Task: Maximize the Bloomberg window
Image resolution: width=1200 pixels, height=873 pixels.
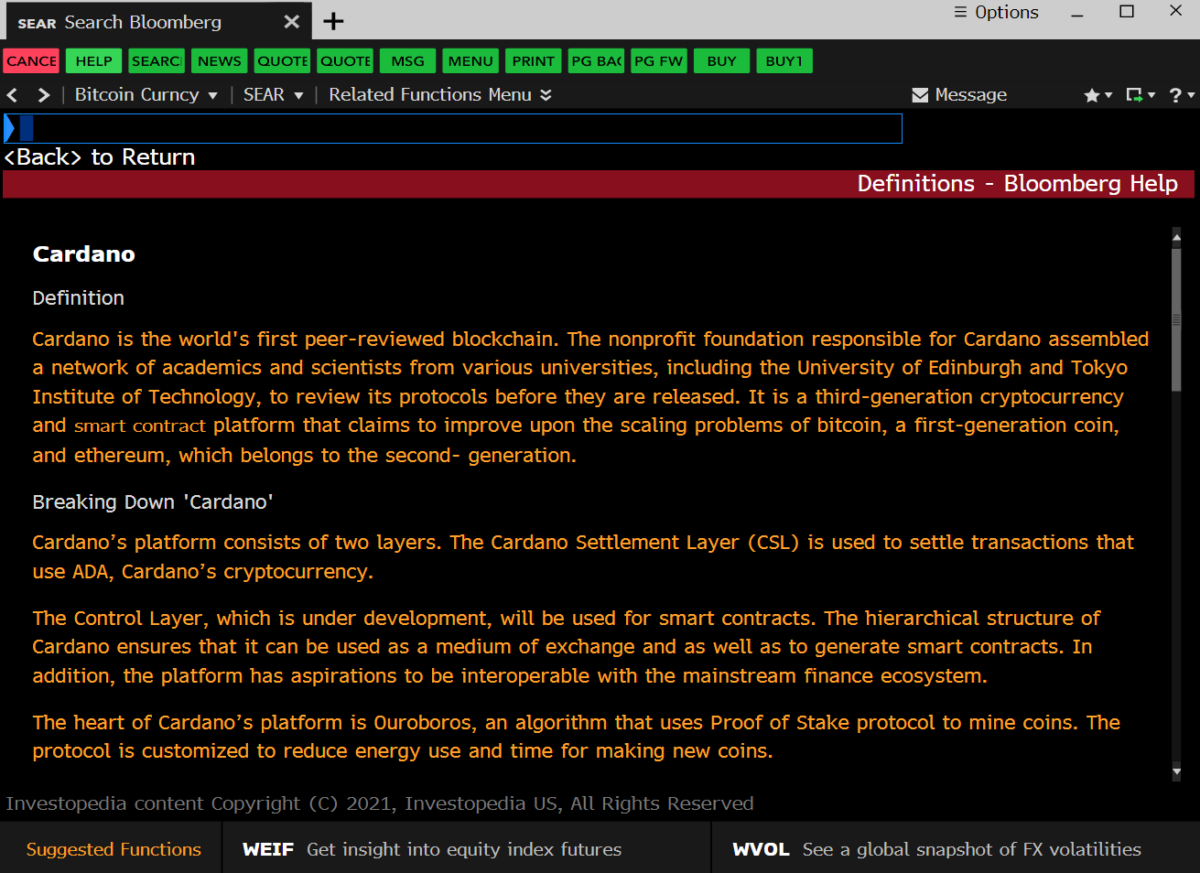Action: (x=1127, y=13)
